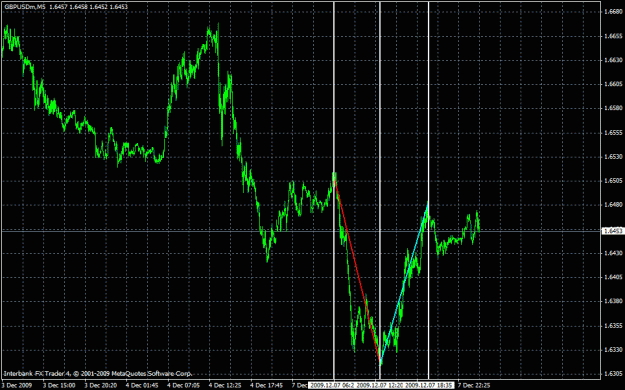Click the 1.6505 price axis label
625x390 pixels.
click(613, 181)
